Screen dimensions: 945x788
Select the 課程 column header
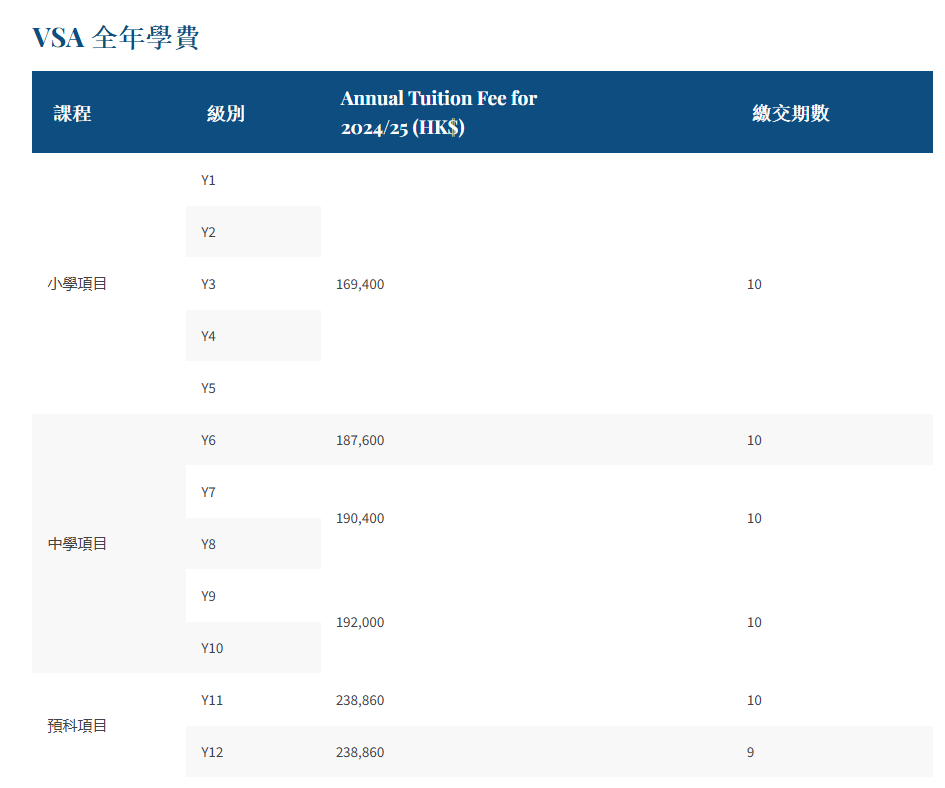click(x=72, y=113)
